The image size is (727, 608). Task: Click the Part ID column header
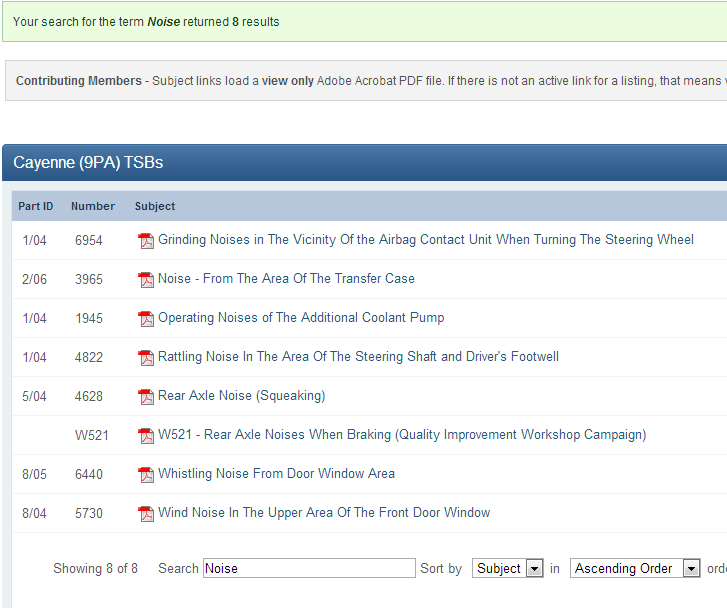coord(36,206)
